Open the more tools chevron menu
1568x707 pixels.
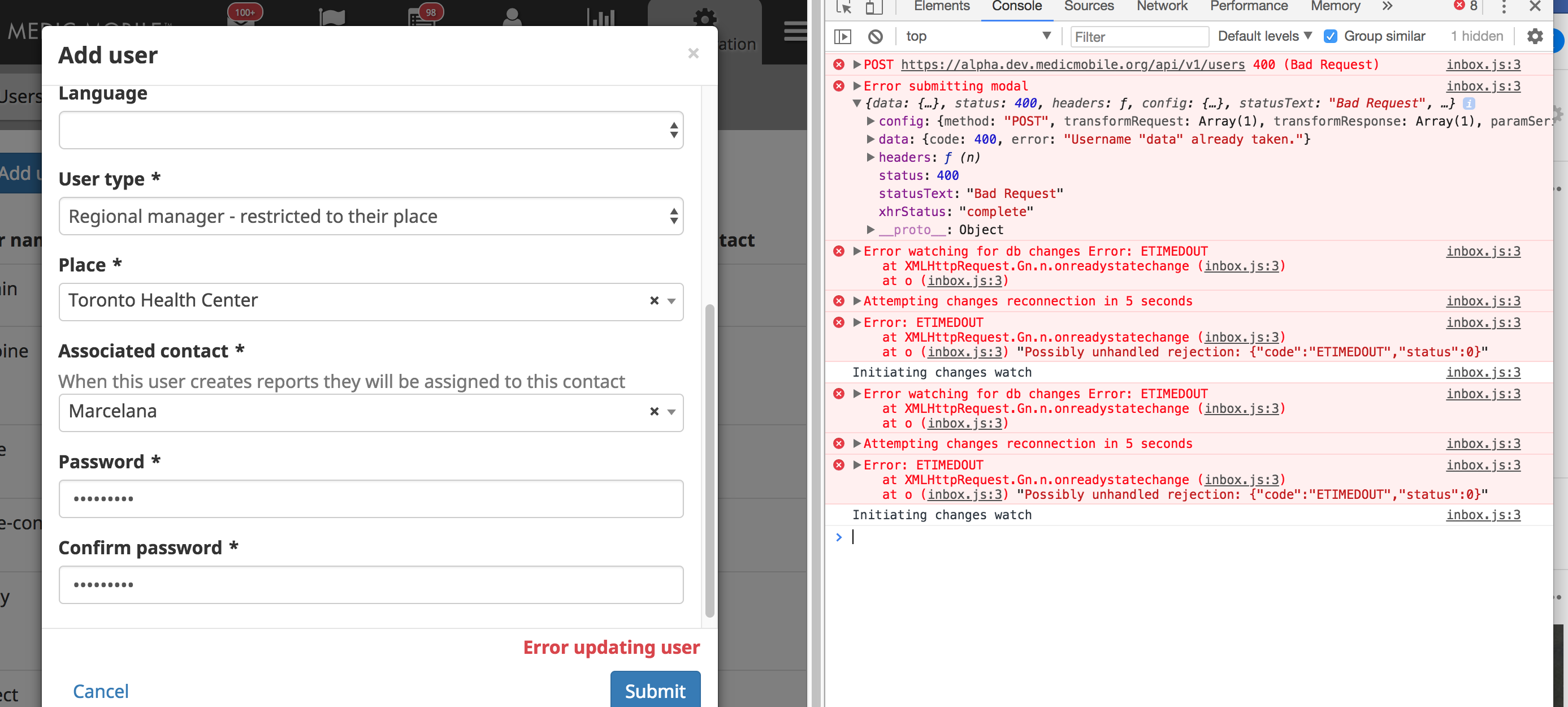coord(1387,6)
